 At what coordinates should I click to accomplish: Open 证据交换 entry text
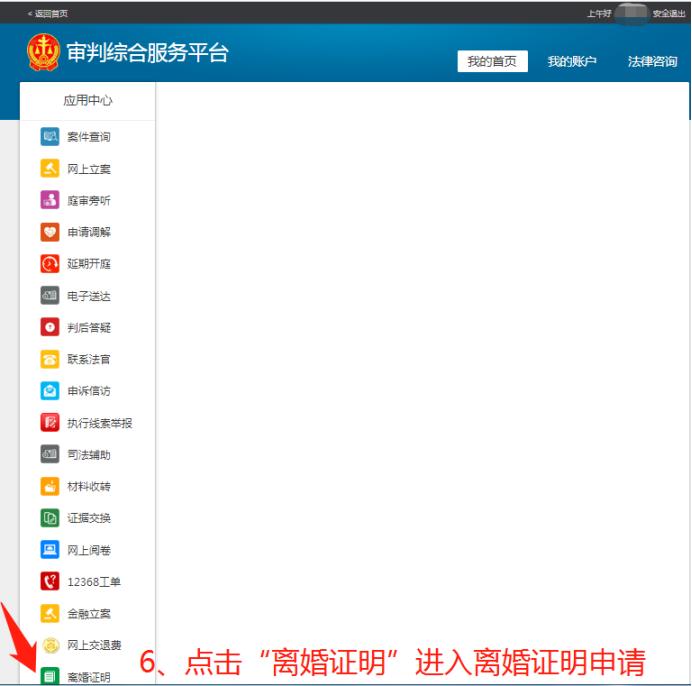(89, 518)
